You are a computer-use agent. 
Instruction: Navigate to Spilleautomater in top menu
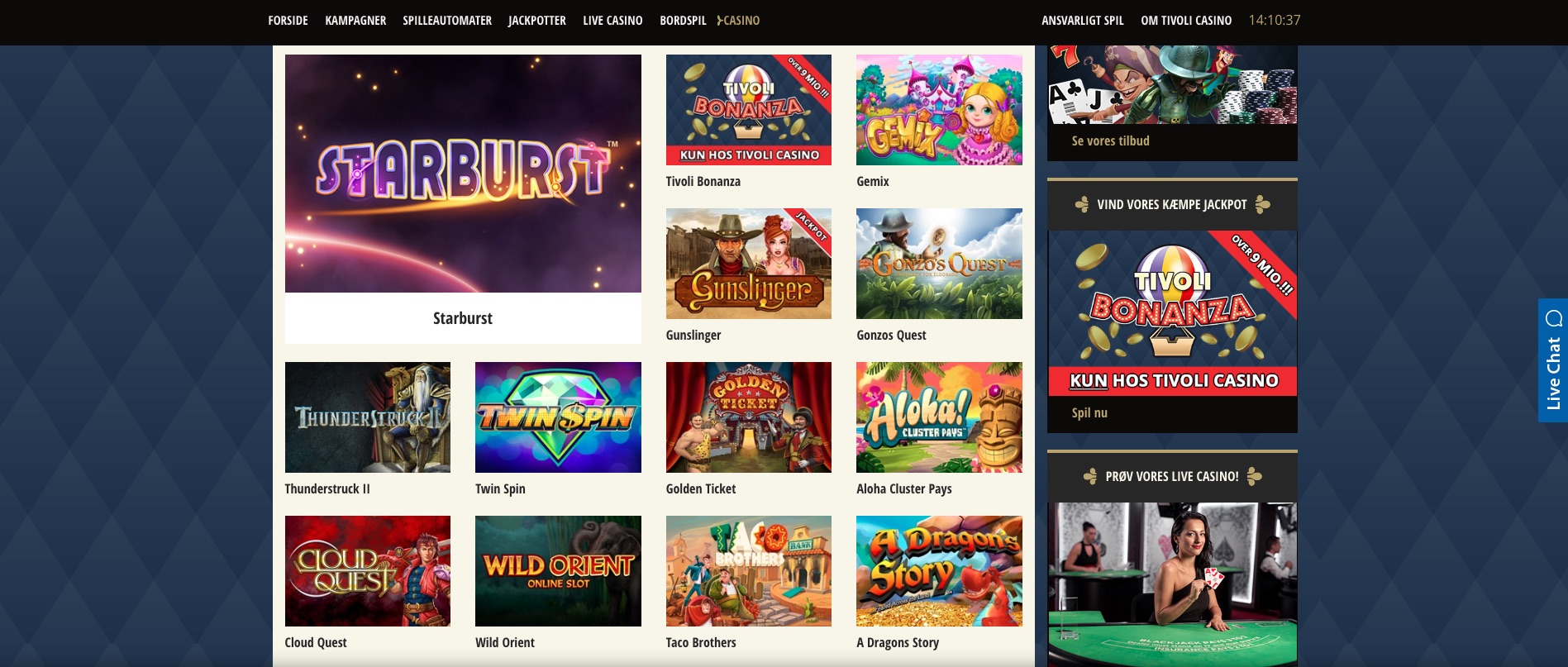click(x=447, y=21)
